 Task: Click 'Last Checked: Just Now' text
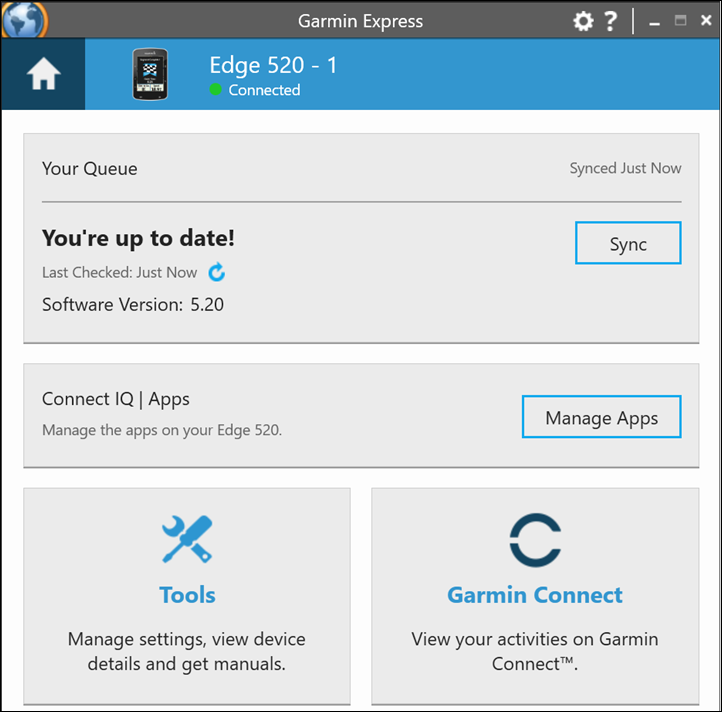click(x=119, y=272)
